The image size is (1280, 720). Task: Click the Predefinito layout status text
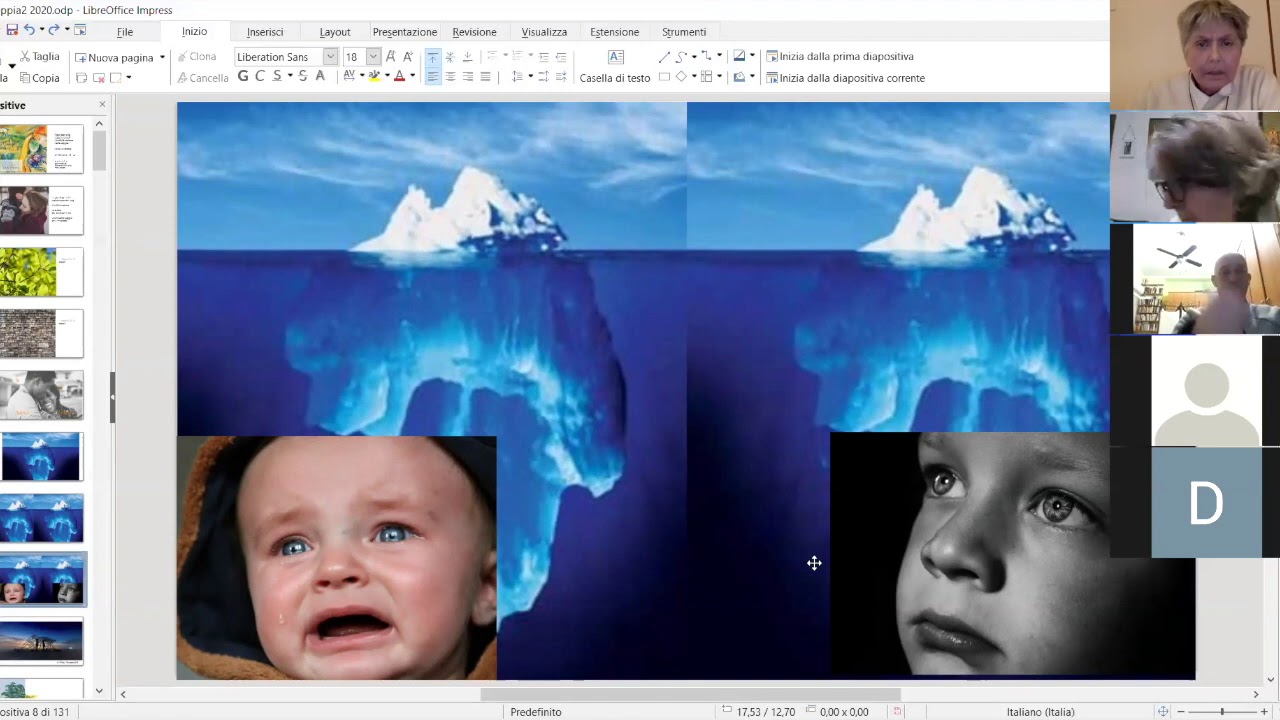click(x=536, y=712)
